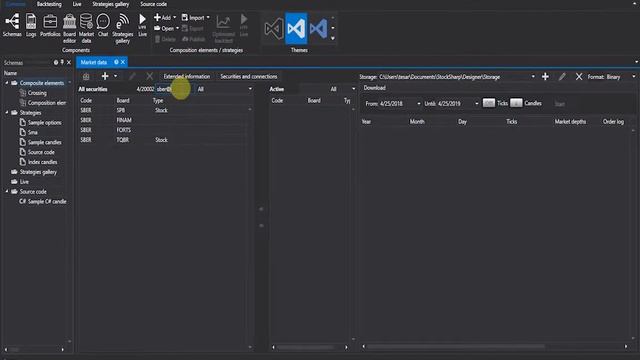Click the edit pencil in securities toolbar
This screenshot has height=360, width=640.
(132, 76)
